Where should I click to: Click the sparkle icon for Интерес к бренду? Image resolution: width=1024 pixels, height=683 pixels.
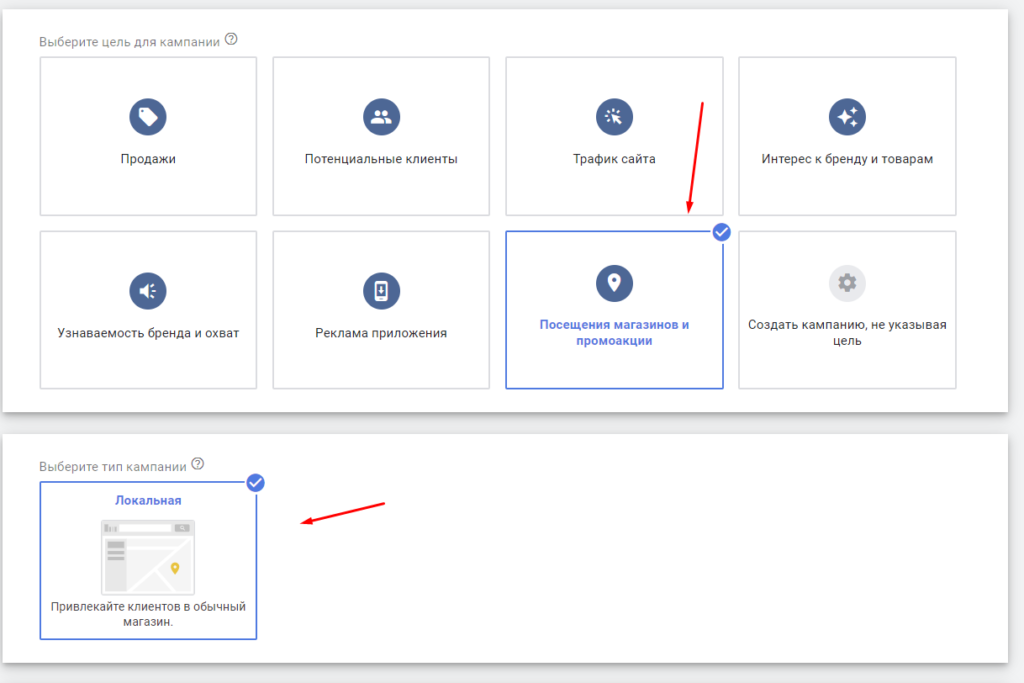point(847,117)
